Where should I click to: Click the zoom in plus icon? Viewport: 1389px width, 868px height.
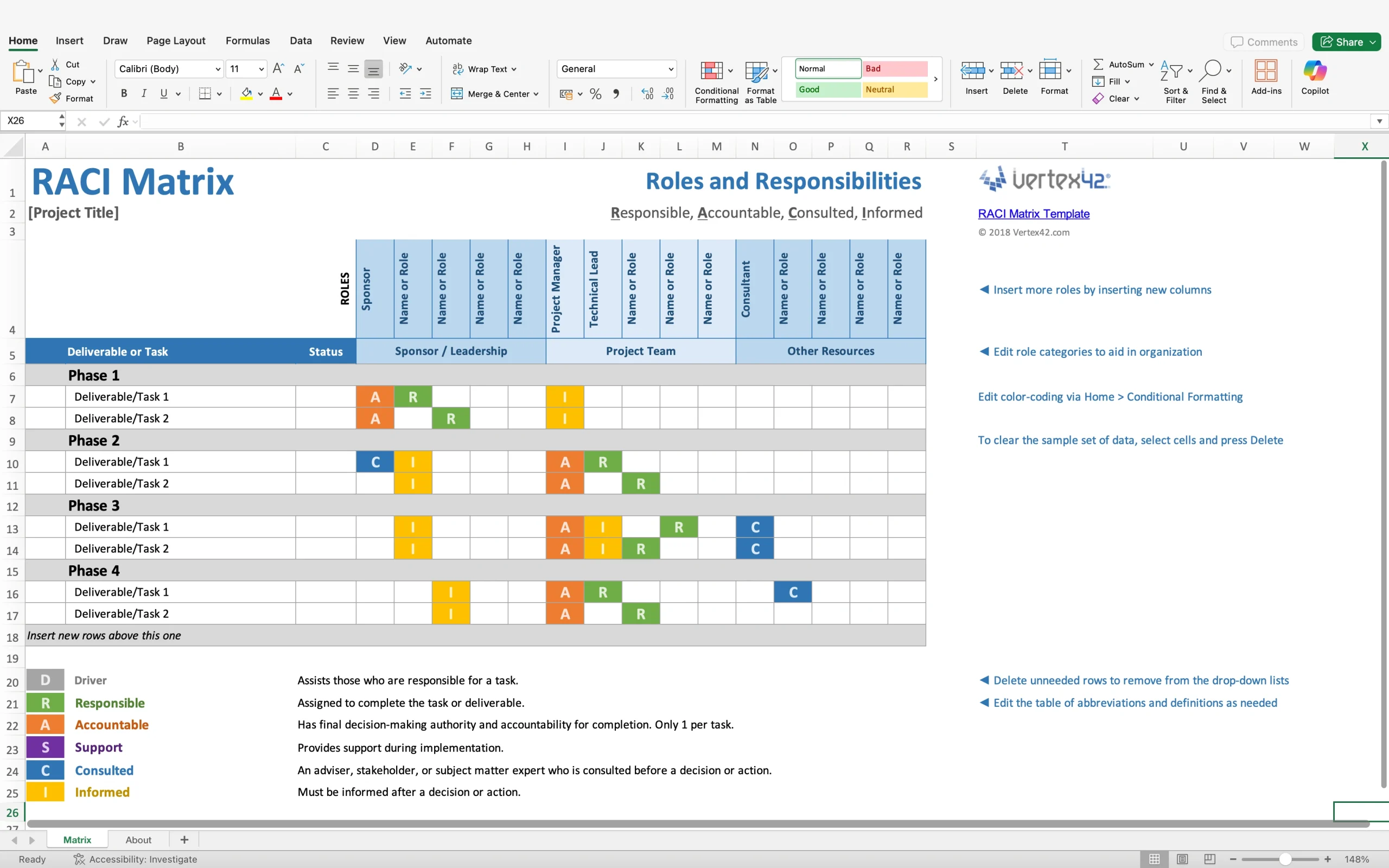[x=1328, y=859]
